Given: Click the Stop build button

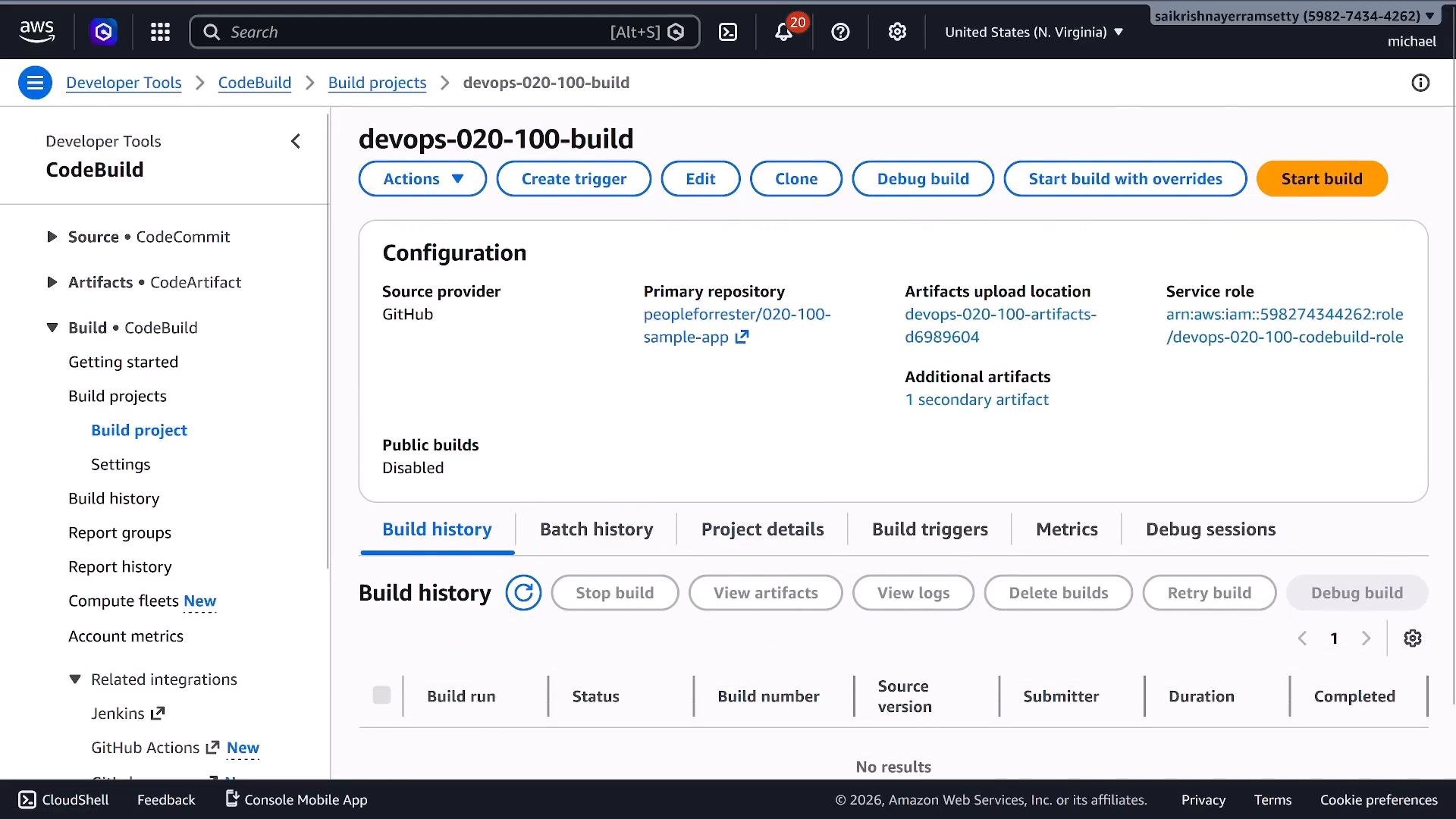Looking at the screenshot, I should (x=615, y=593).
